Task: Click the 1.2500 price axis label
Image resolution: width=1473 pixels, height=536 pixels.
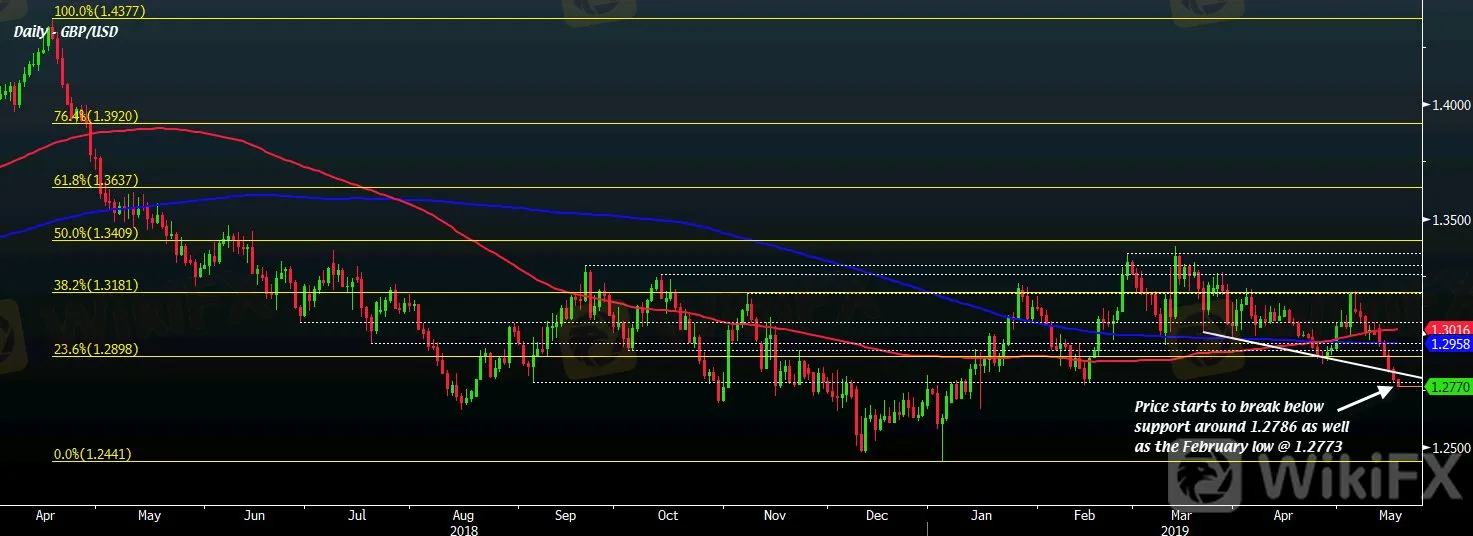Action: pyautogui.click(x=1447, y=449)
